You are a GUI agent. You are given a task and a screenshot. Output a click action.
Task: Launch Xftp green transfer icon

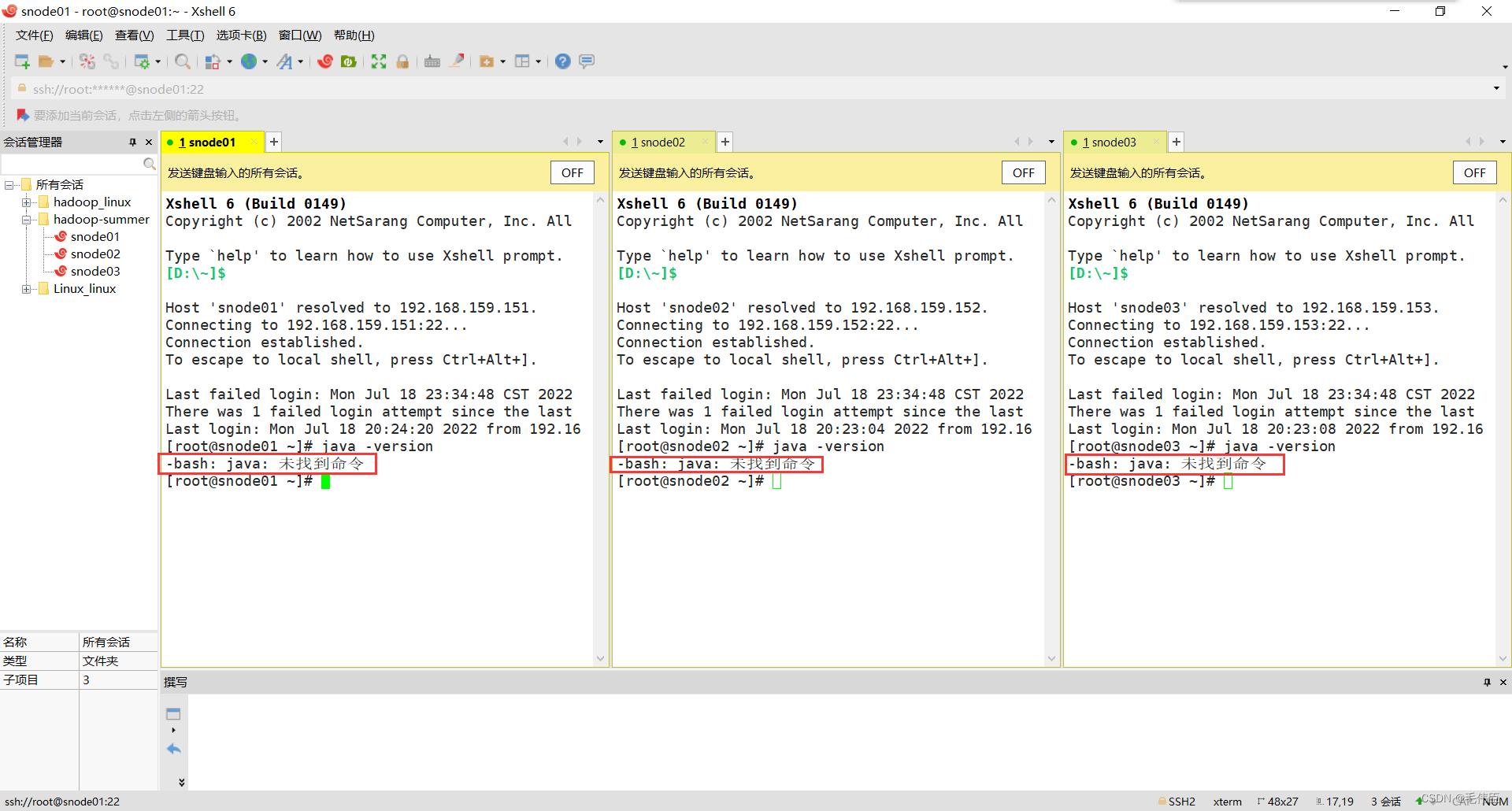(349, 61)
